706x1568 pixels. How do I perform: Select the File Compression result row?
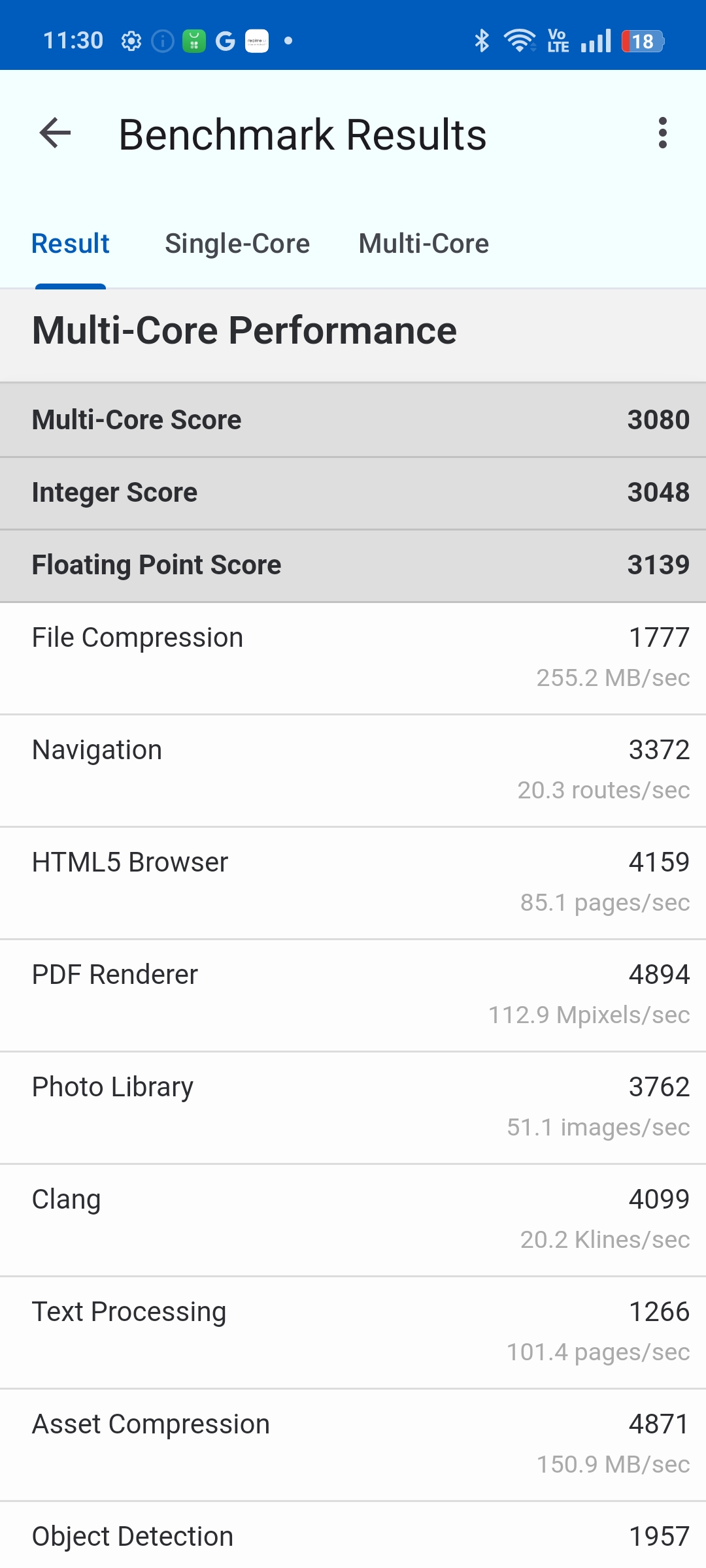pos(353,657)
